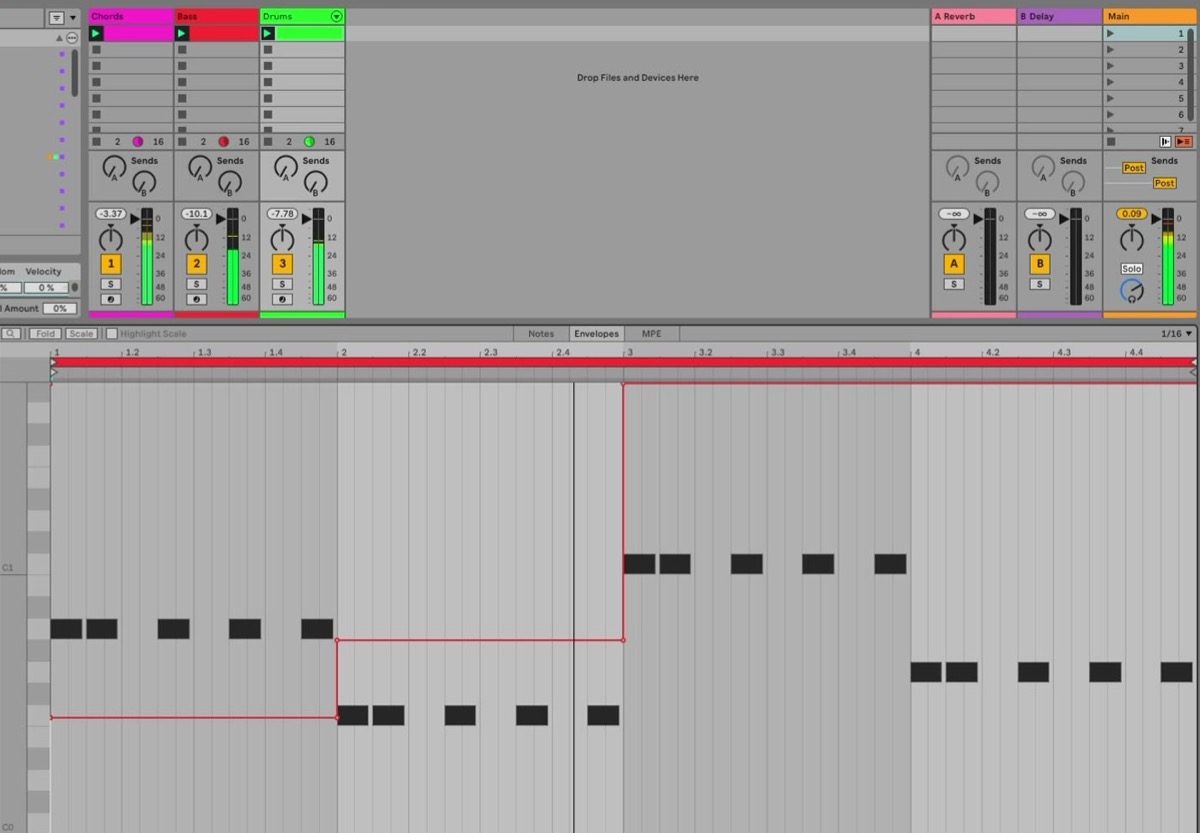Toggle Back to Arrangement button
This screenshot has width=1200, height=833.
coord(1166,142)
